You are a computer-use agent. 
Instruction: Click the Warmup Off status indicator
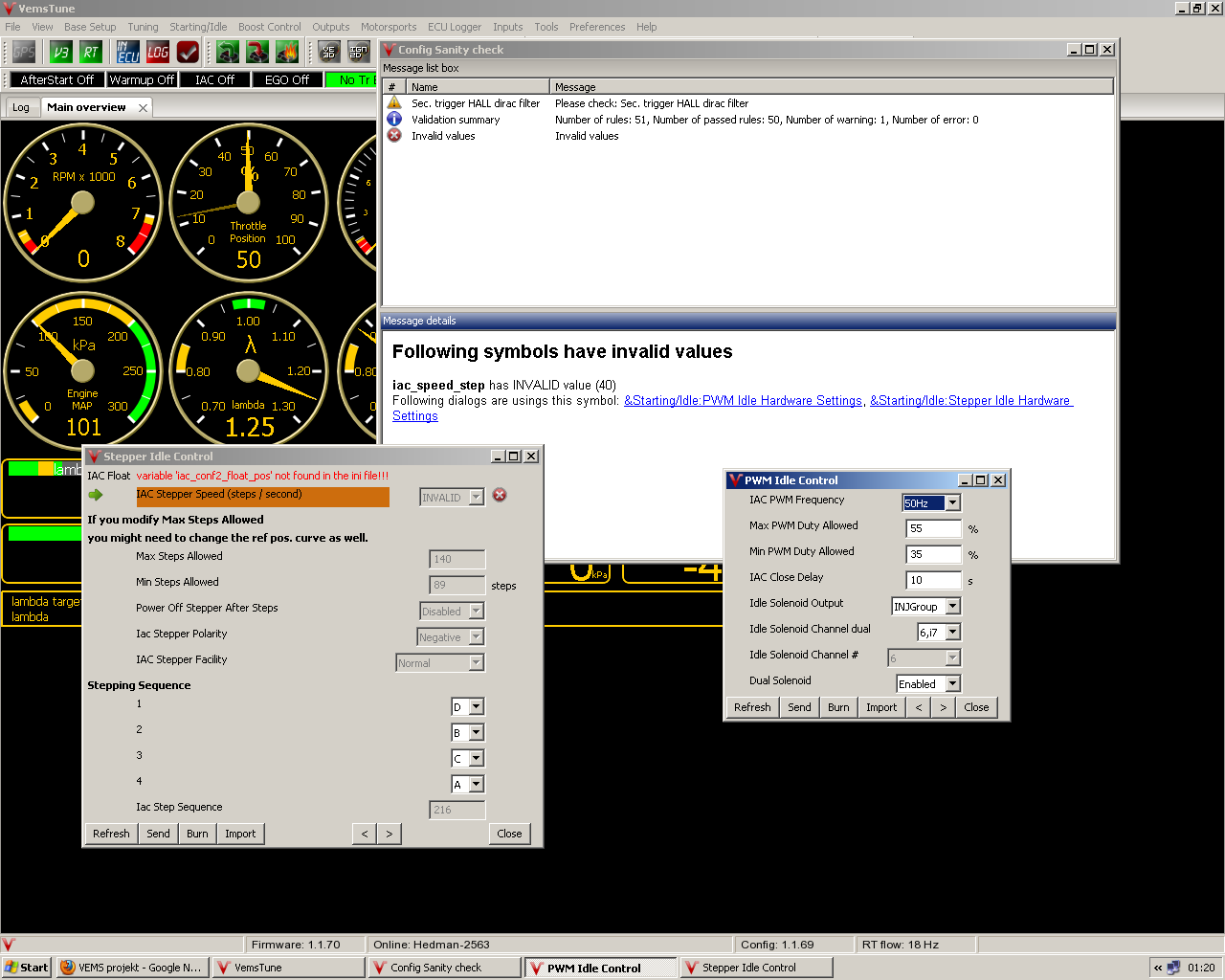tap(142, 79)
